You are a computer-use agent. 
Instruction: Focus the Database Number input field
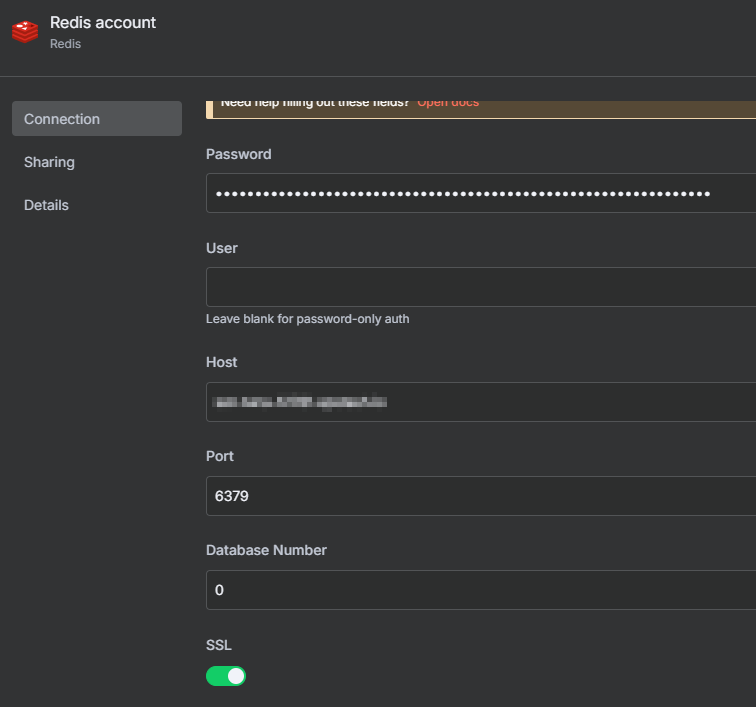(x=480, y=590)
